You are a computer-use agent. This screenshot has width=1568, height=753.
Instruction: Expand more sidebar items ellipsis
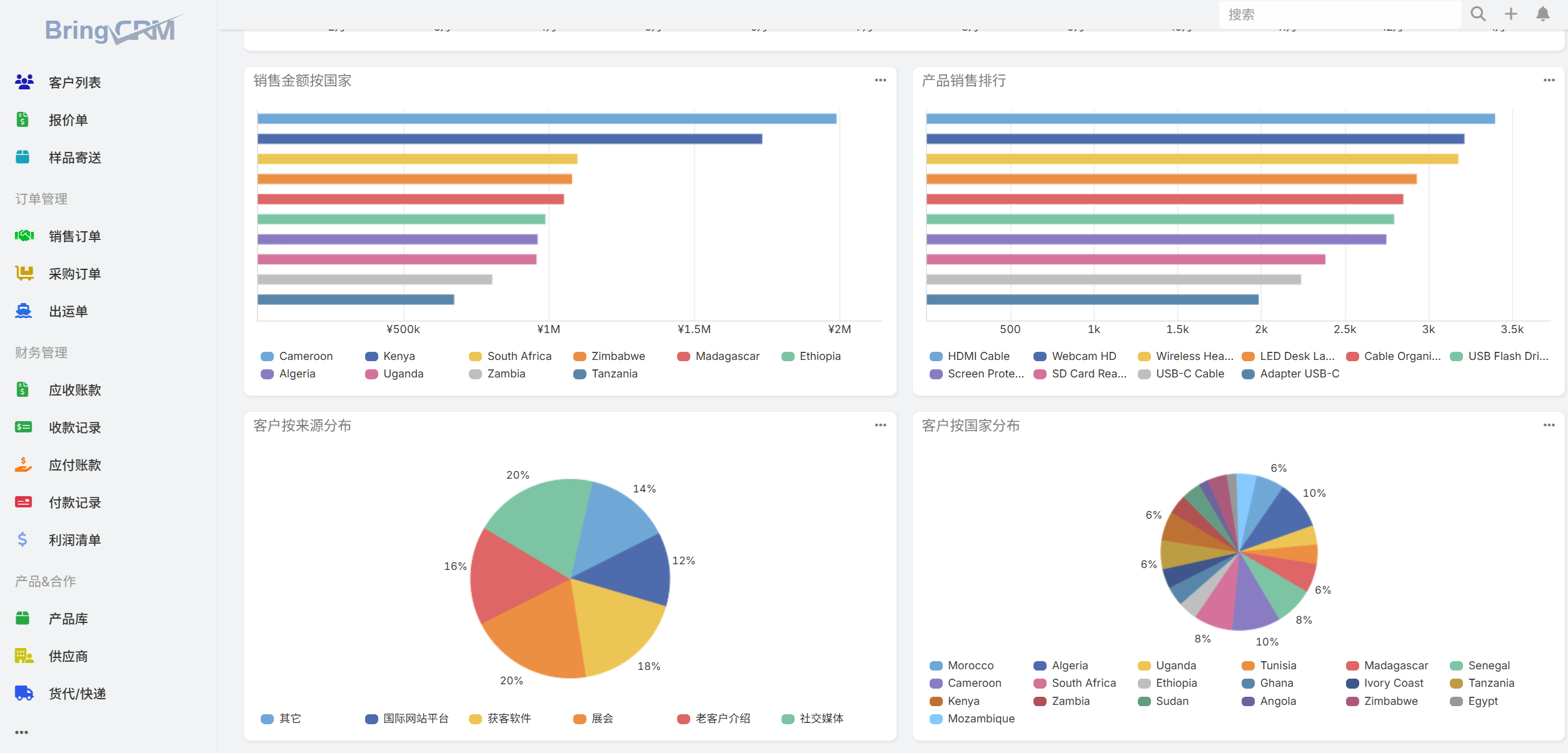[22, 732]
